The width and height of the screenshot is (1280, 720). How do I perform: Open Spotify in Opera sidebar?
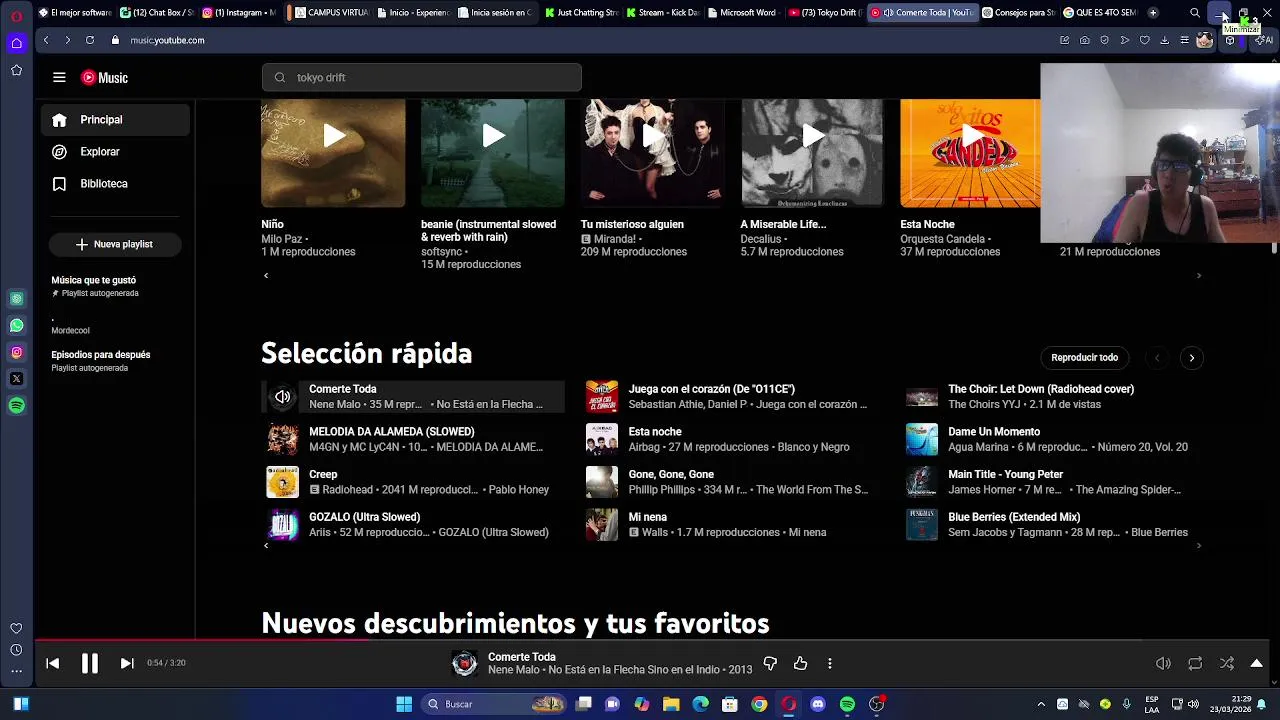click(x=16, y=406)
